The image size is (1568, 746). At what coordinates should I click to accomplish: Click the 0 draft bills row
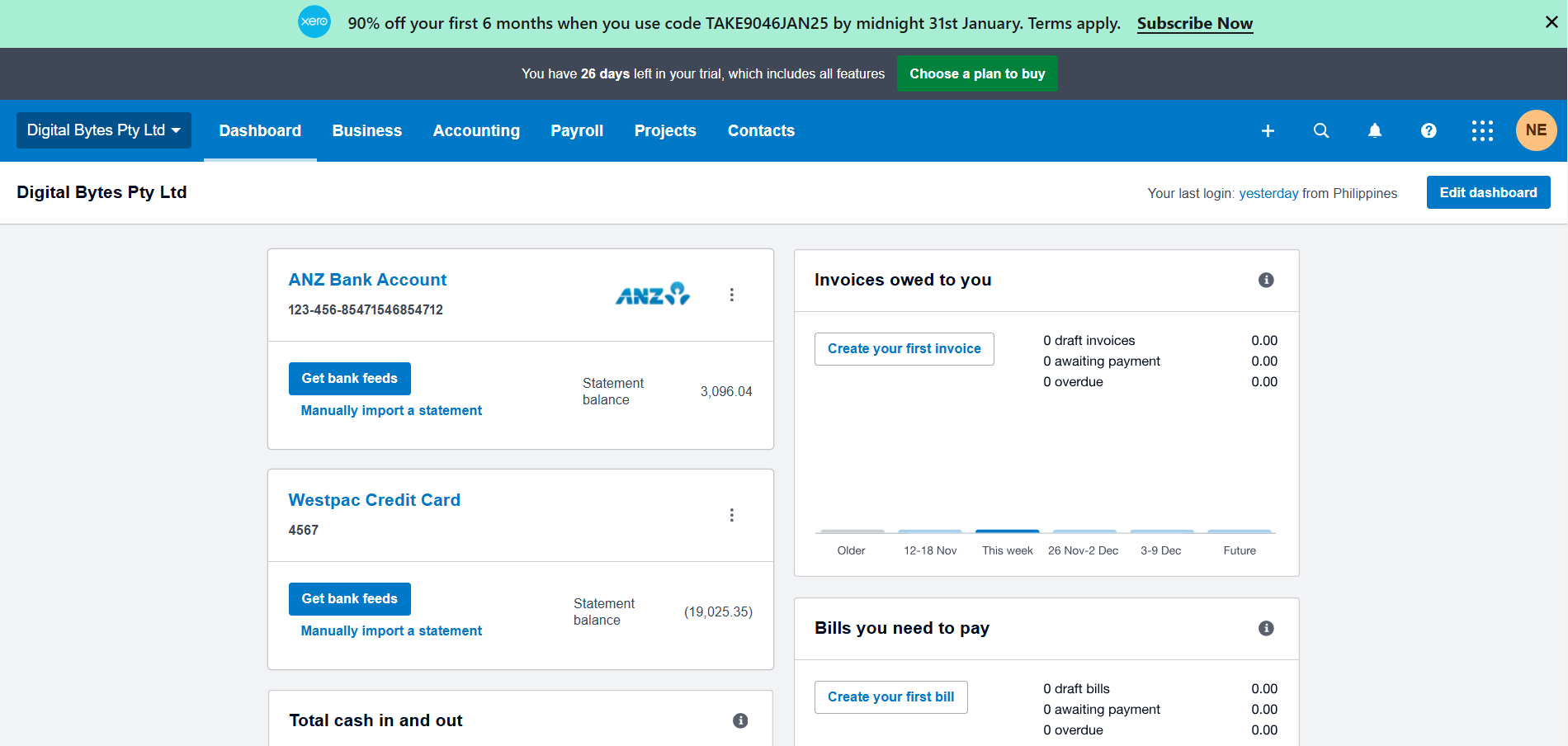coord(1160,688)
